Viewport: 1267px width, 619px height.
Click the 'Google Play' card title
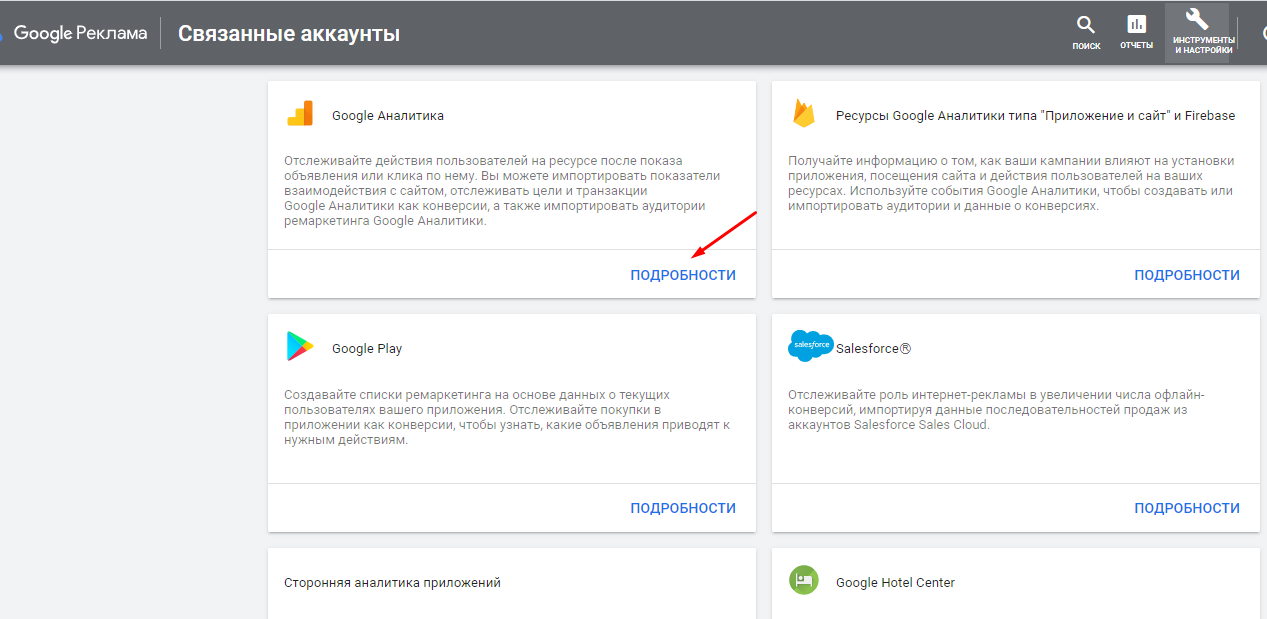[367, 349]
